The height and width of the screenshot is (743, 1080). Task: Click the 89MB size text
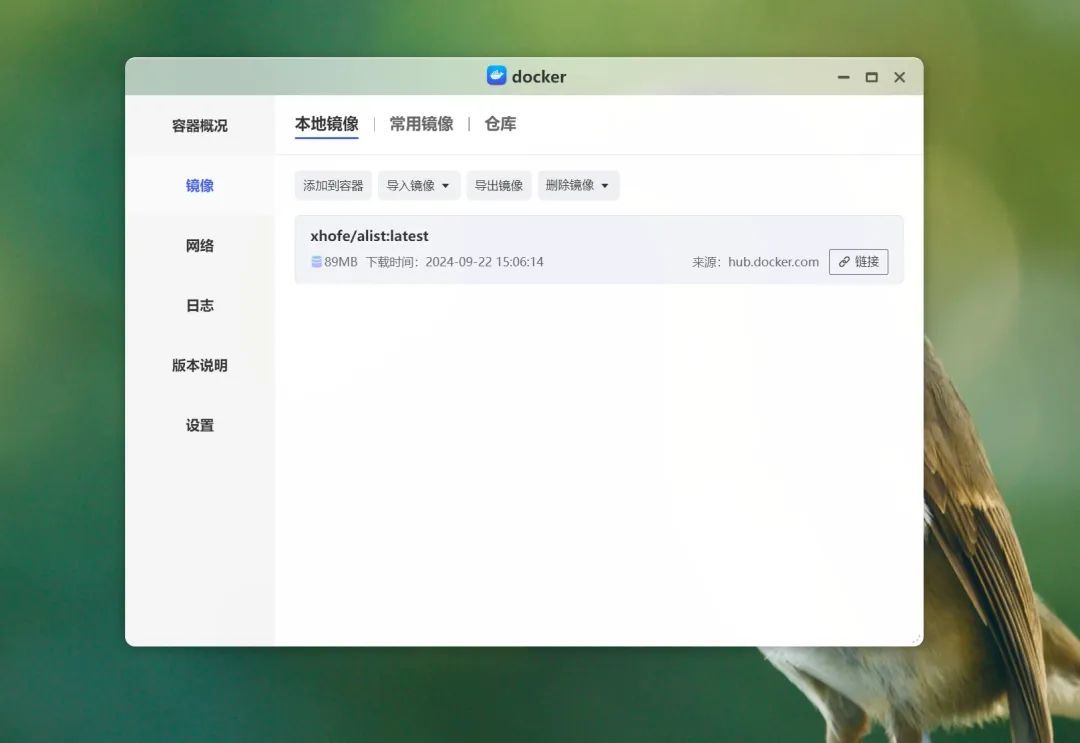point(341,262)
